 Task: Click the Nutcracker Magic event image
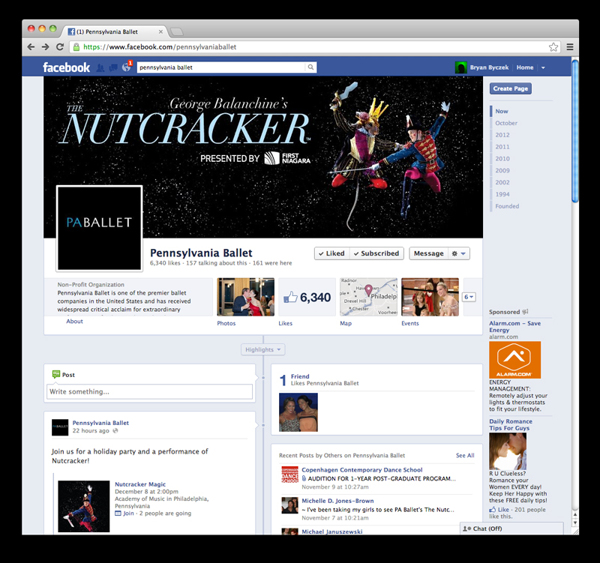point(84,506)
